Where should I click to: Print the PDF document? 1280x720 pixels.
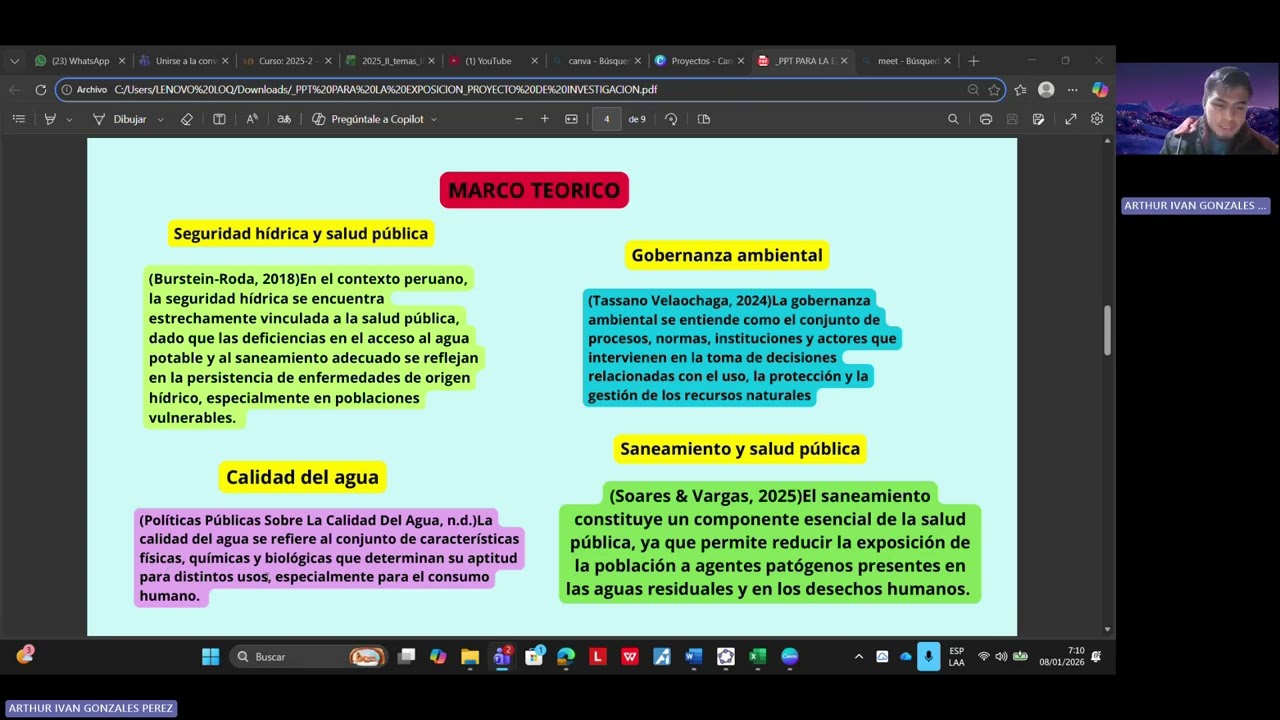(x=986, y=119)
